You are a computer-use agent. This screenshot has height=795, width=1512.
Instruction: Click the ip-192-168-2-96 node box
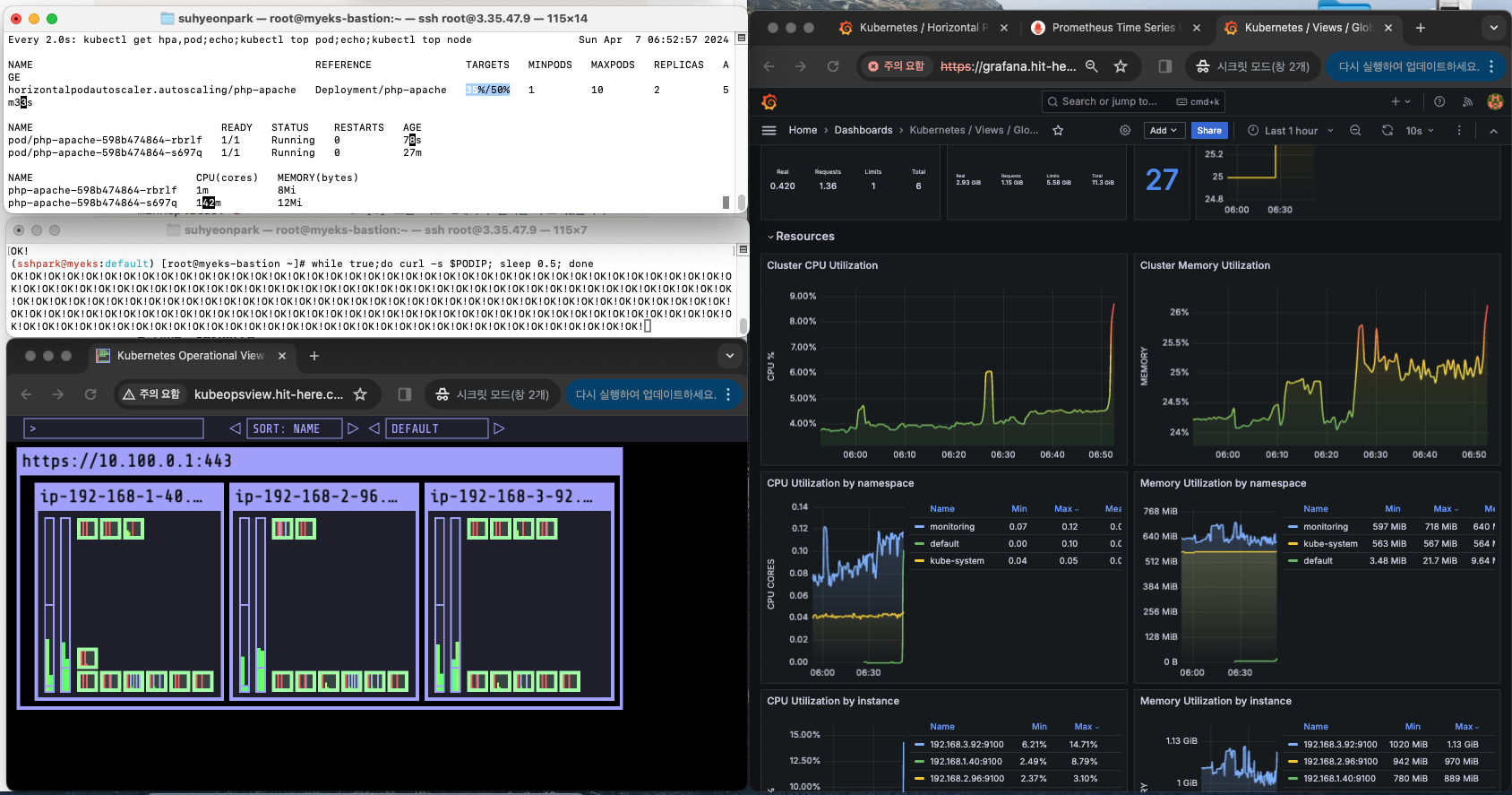coord(325,591)
